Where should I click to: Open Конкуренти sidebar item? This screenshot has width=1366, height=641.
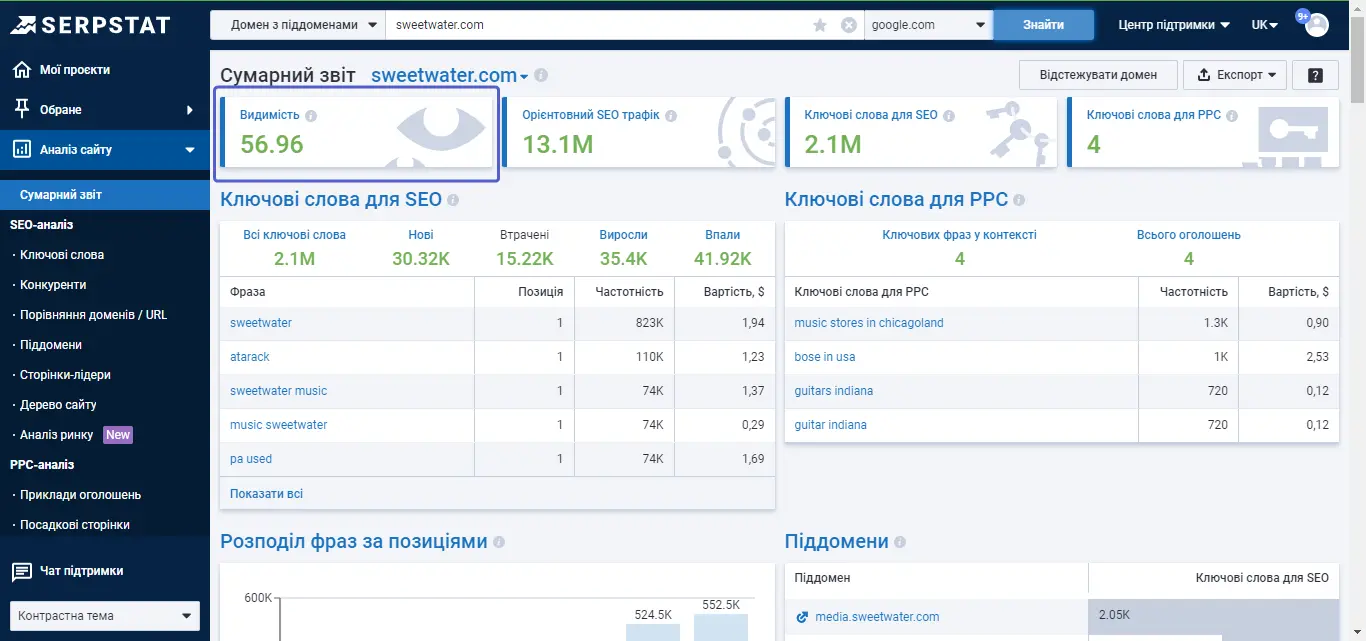coord(53,285)
